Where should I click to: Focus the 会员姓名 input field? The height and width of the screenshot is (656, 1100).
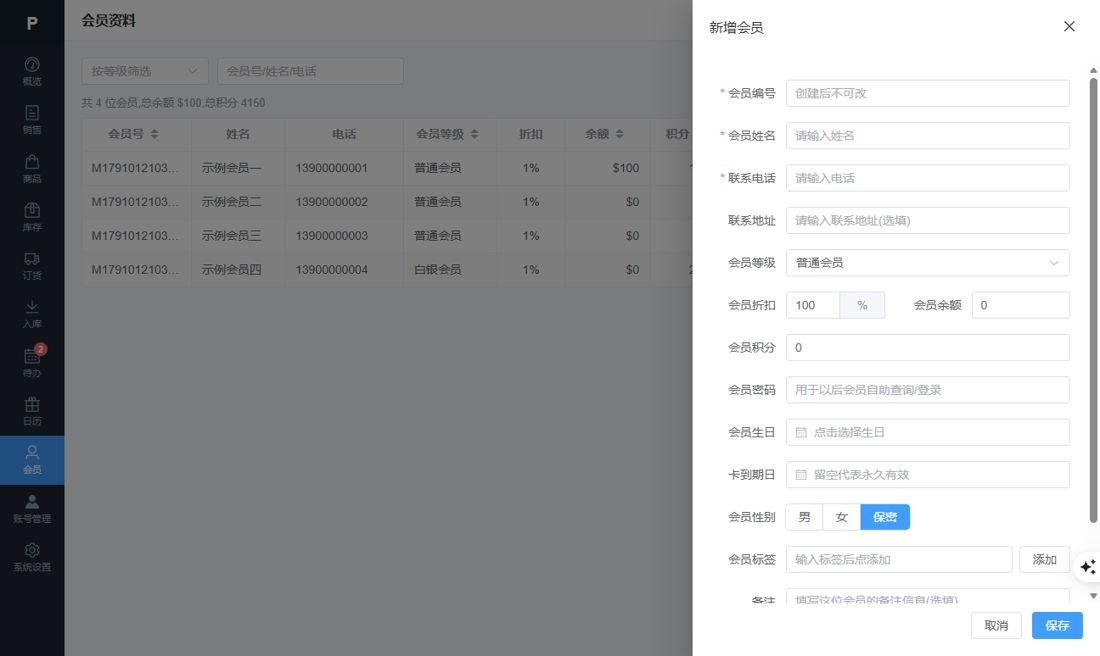tap(927, 135)
